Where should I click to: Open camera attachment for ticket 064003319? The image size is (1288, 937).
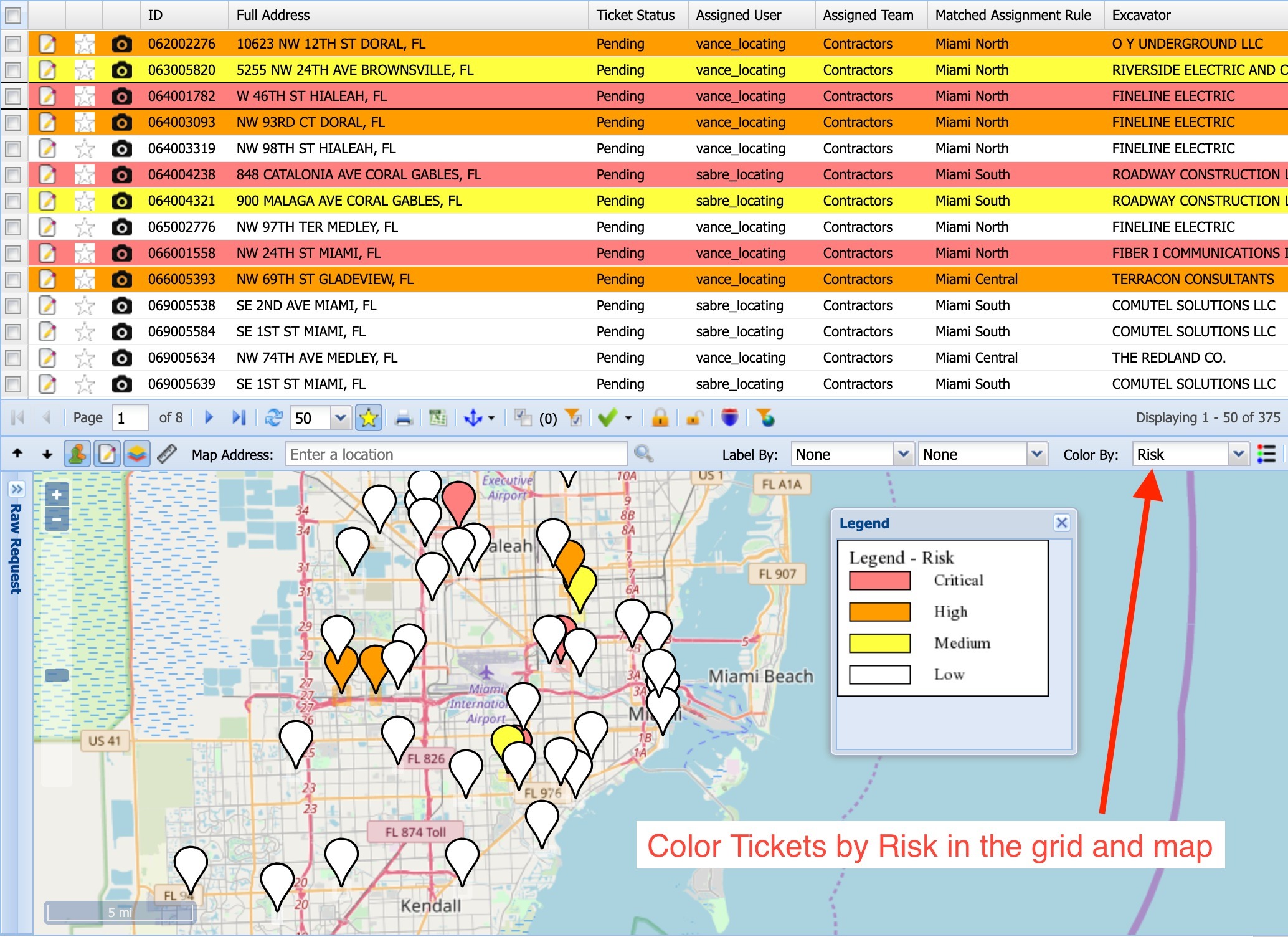pyautogui.click(x=121, y=148)
